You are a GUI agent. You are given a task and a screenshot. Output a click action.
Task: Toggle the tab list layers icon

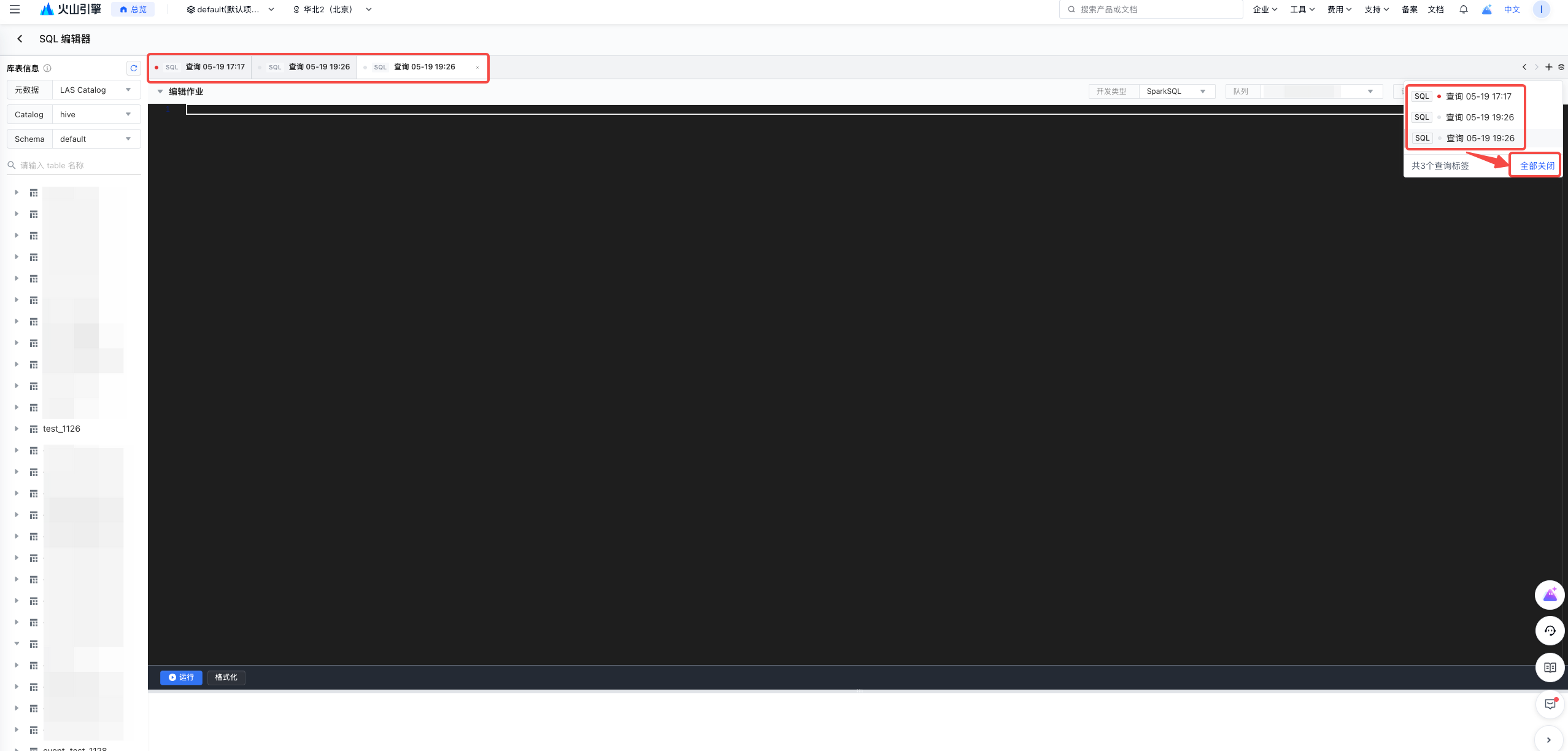1561,67
